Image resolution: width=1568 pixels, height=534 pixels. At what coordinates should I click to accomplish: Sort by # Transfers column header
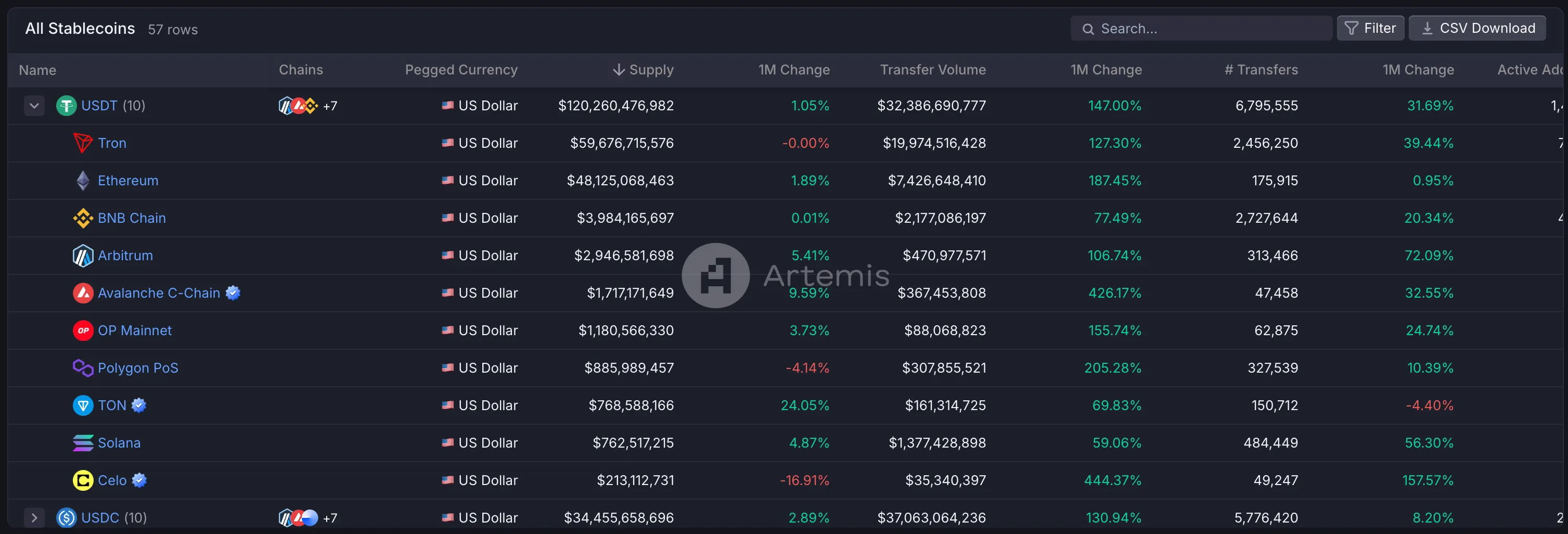(1261, 70)
